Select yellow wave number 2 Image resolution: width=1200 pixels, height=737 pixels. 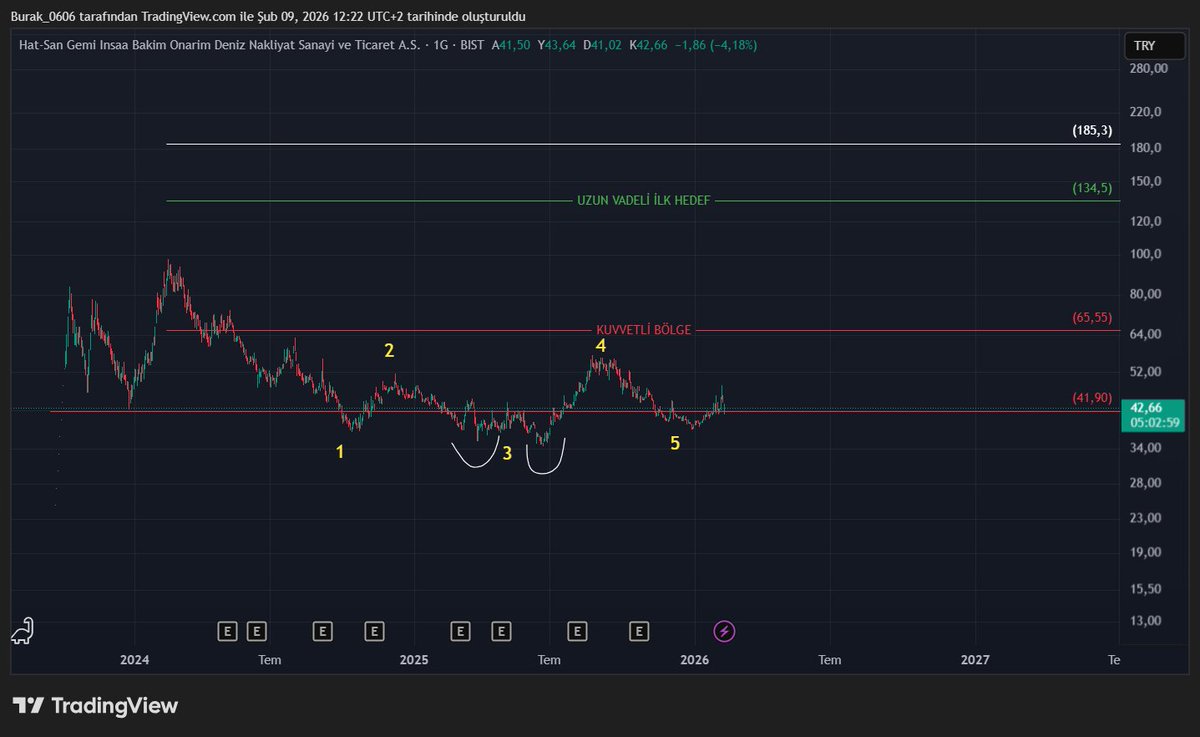coord(389,350)
